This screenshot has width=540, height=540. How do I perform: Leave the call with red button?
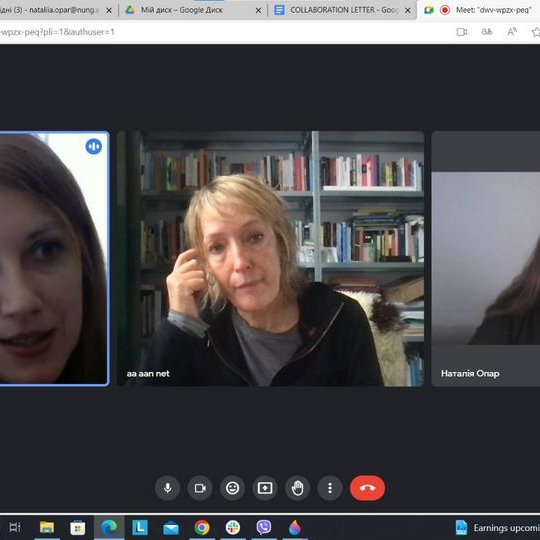point(367,488)
